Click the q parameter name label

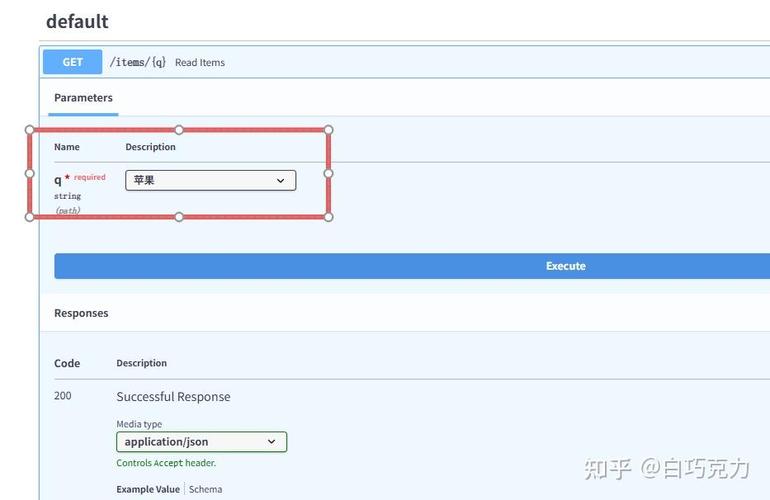pos(58,180)
